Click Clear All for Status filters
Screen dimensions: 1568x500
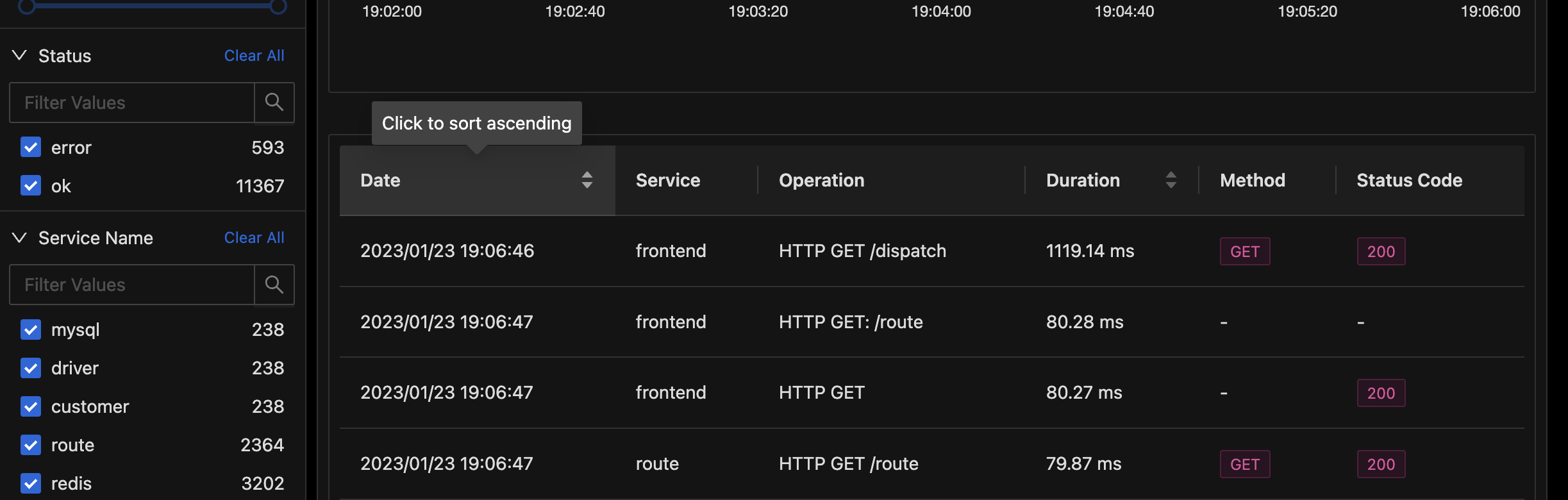point(254,55)
